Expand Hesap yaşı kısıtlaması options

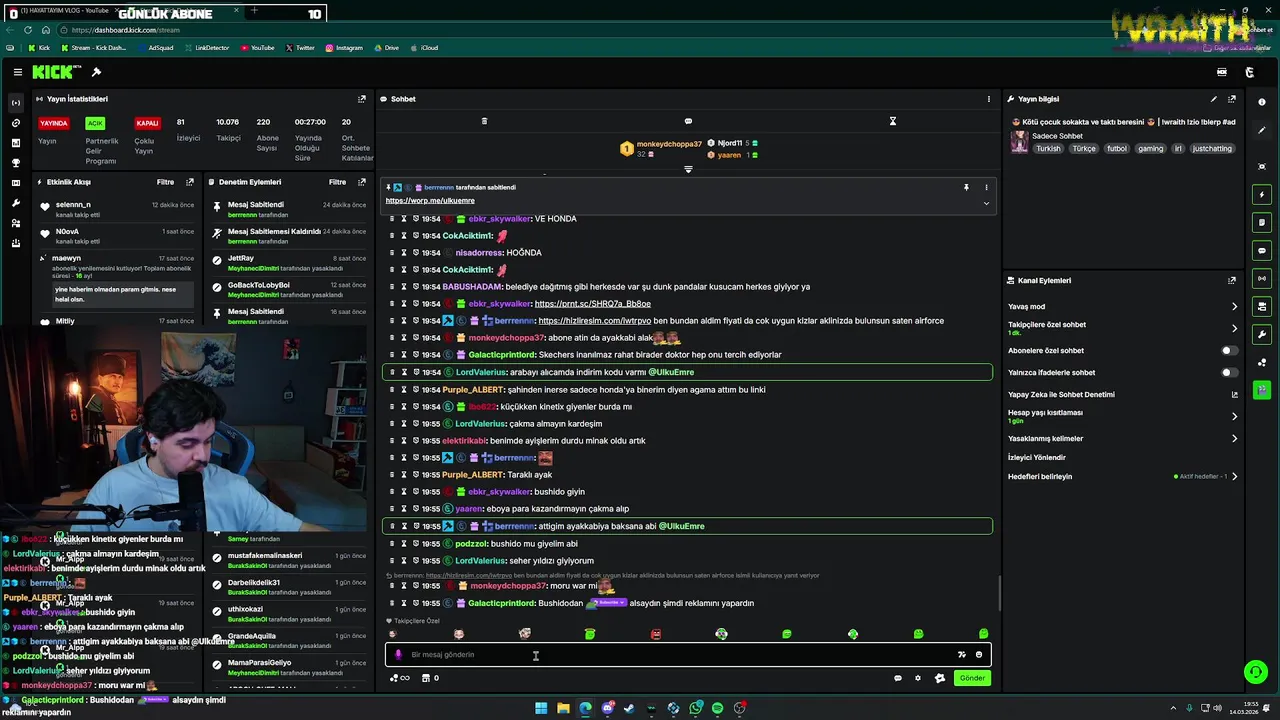click(1234, 416)
